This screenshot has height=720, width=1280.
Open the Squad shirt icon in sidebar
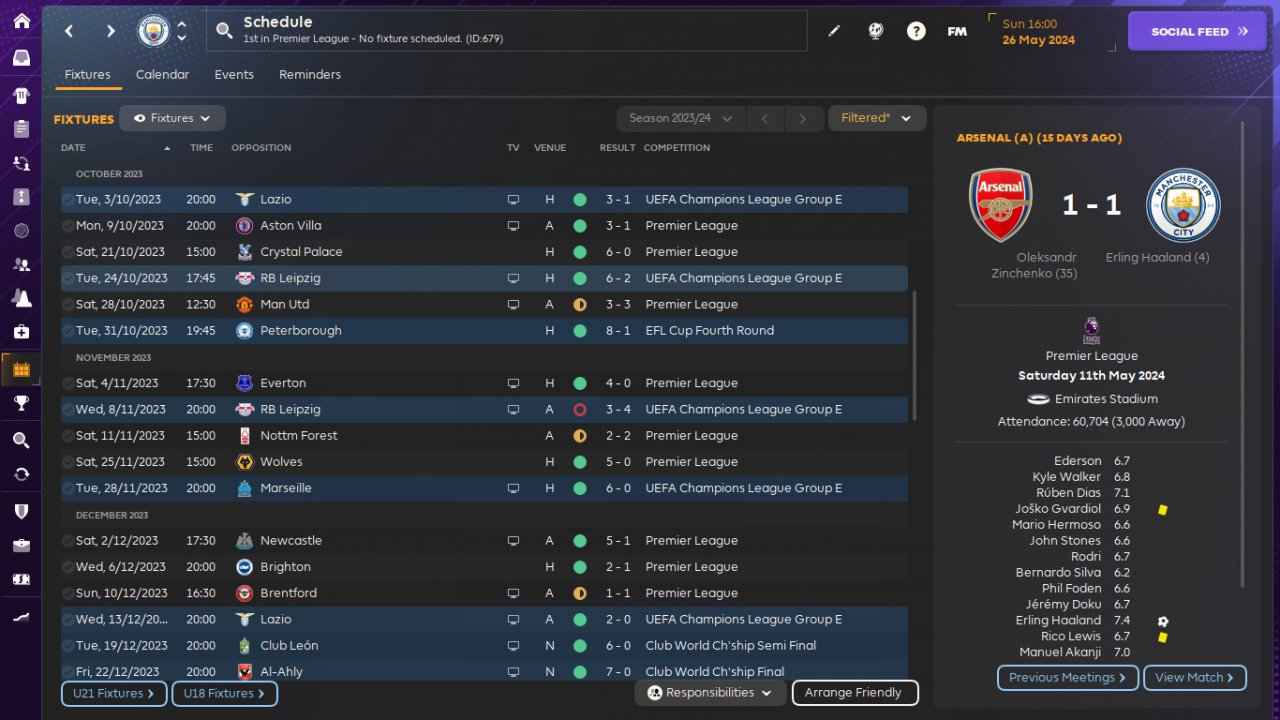click(x=21, y=96)
